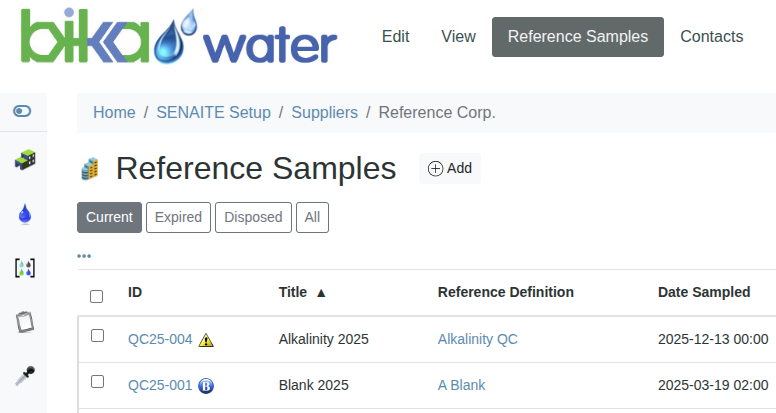The image size is (776, 413).
Task: Show the Disposed reference samples
Action: [x=254, y=217]
